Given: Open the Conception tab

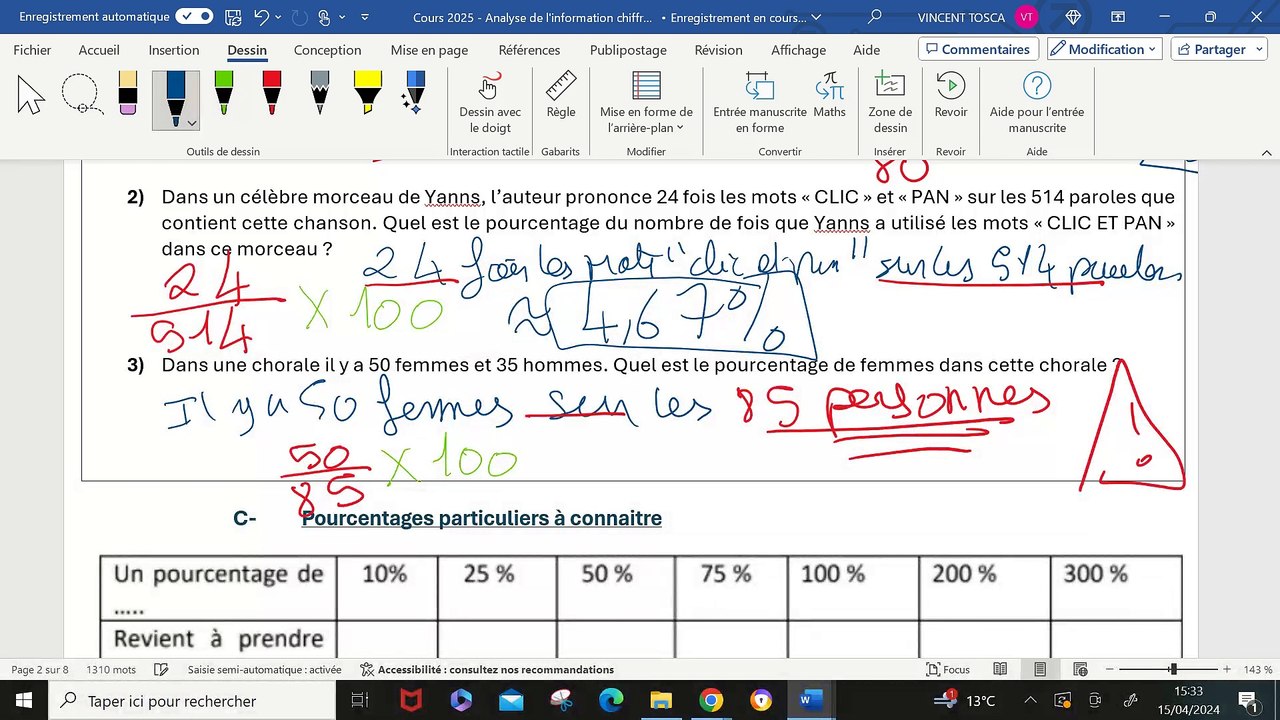Looking at the screenshot, I should [327, 50].
